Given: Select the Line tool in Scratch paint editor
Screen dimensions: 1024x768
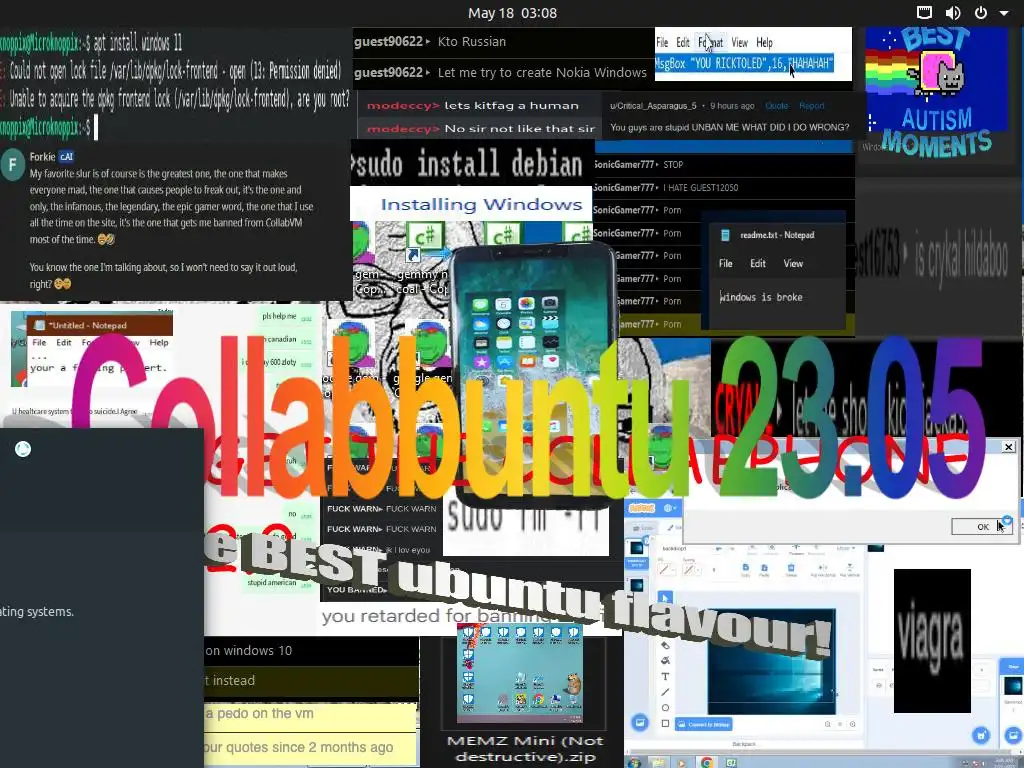Looking at the screenshot, I should (x=665, y=692).
